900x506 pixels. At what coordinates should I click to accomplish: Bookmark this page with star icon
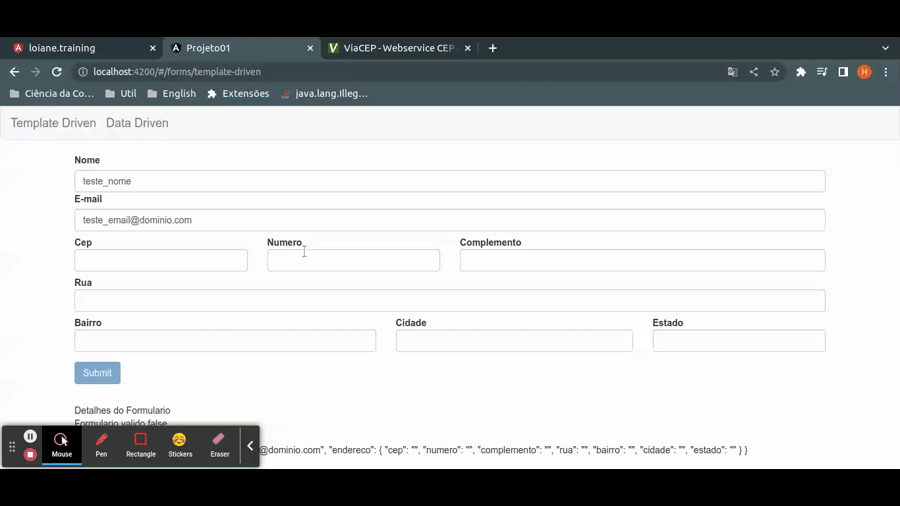(775, 72)
